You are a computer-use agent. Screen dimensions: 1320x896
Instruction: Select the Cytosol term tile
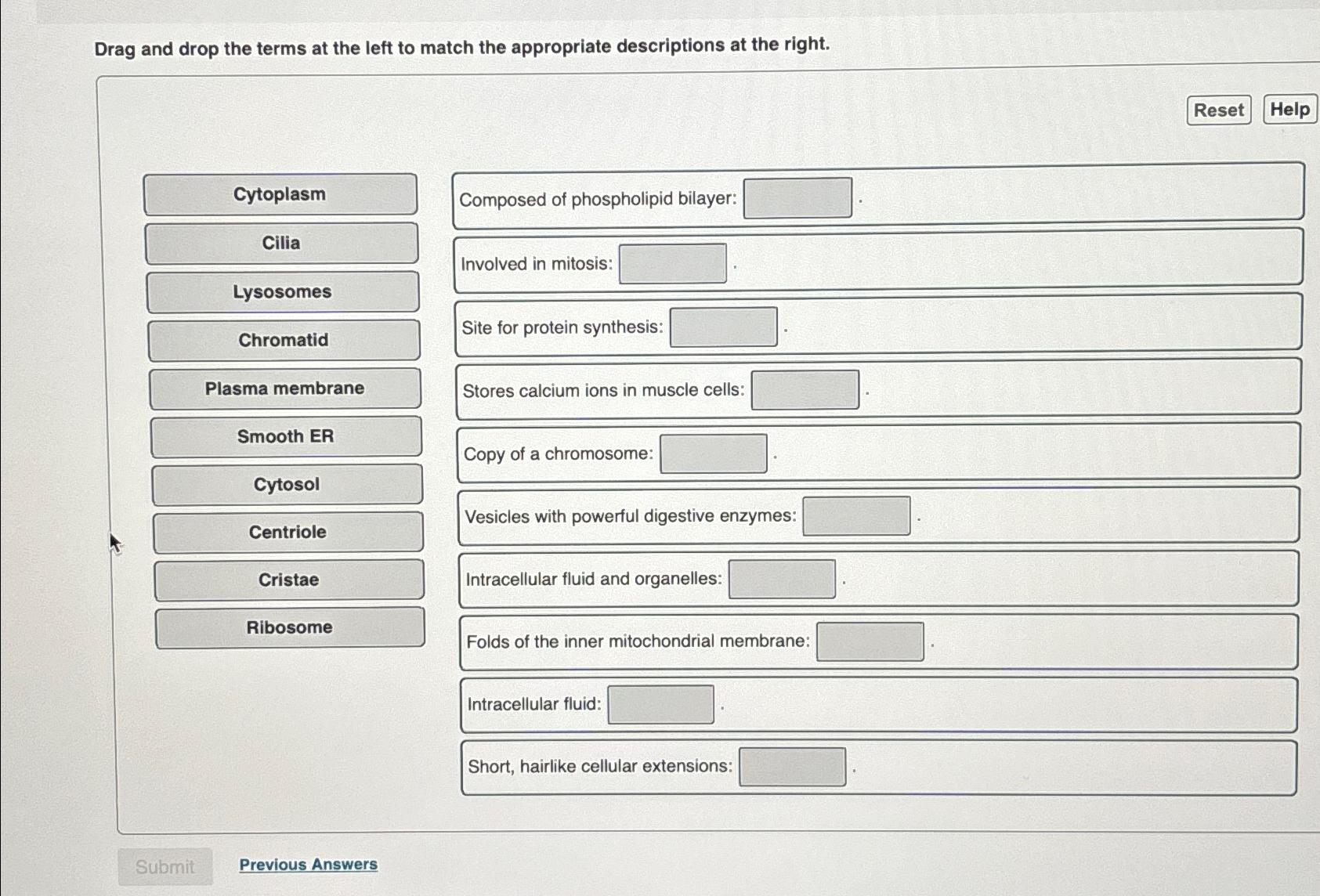click(287, 485)
